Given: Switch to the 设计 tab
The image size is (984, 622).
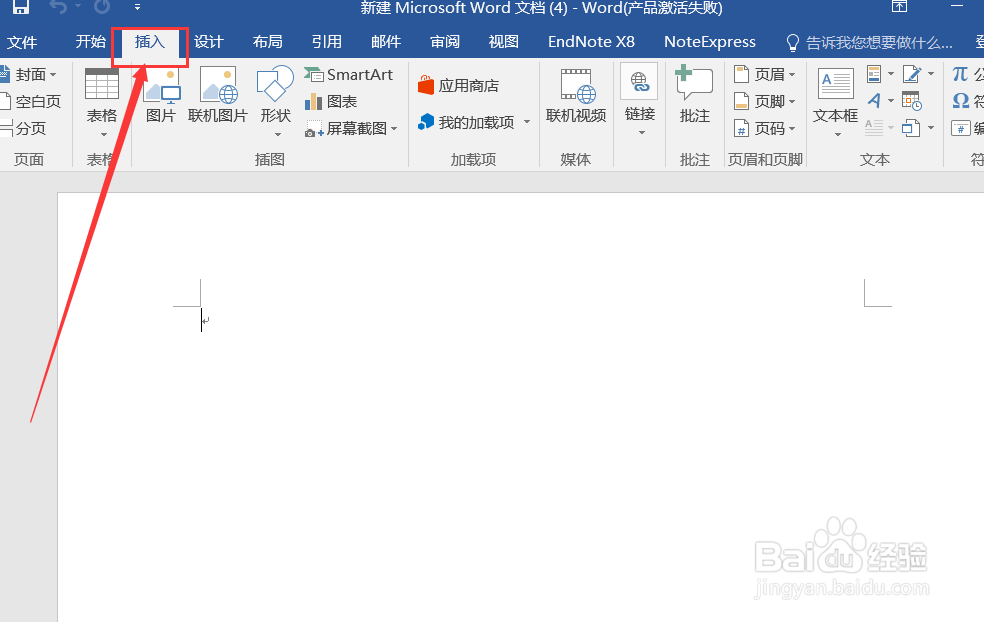Looking at the screenshot, I should [208, 41].
